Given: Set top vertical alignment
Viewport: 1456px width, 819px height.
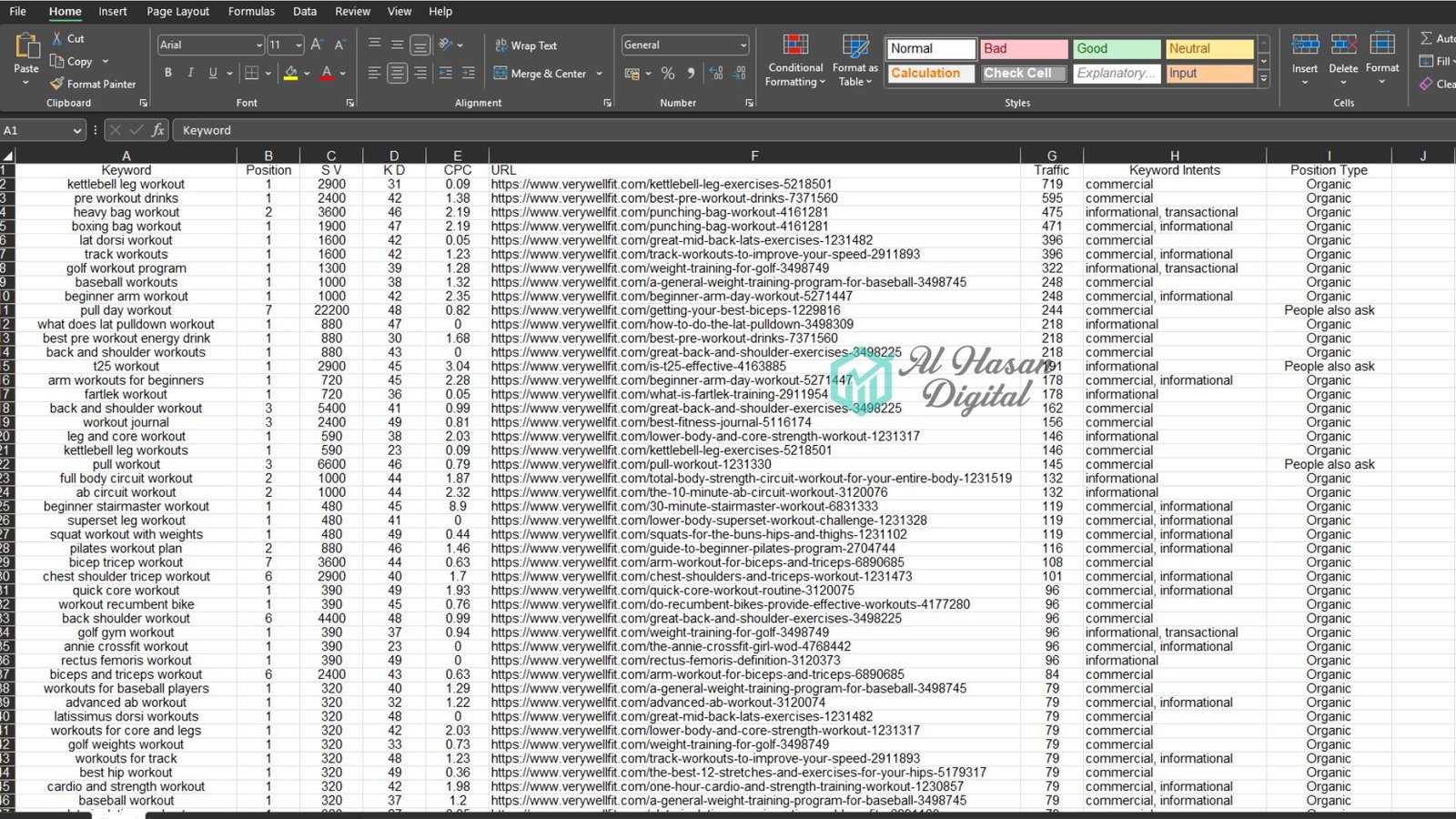Looking at the screenshot, I should [x=374, y=45].
